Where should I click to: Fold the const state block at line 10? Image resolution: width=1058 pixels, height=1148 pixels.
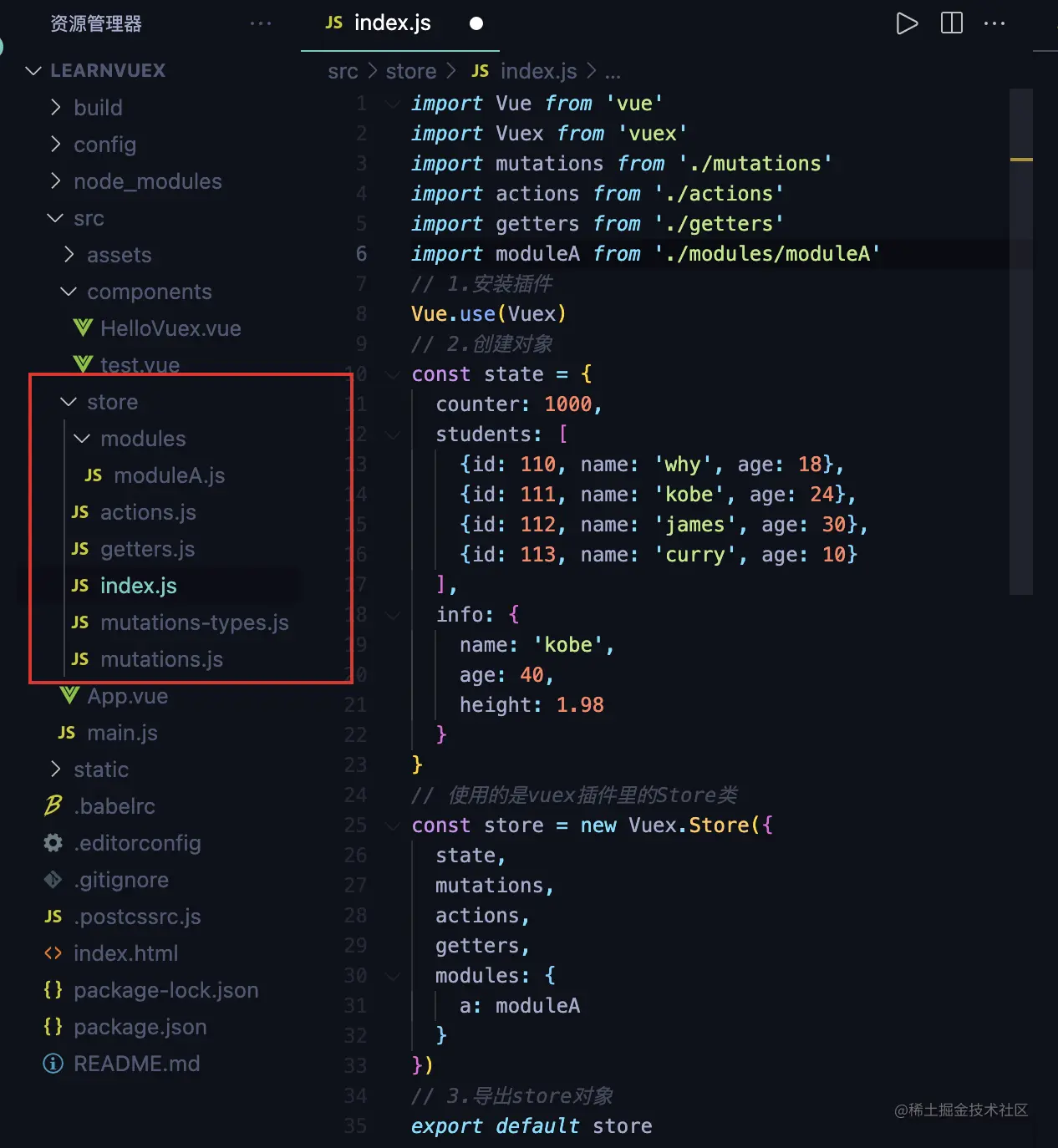pyautogui.click(x=393, y=374)
